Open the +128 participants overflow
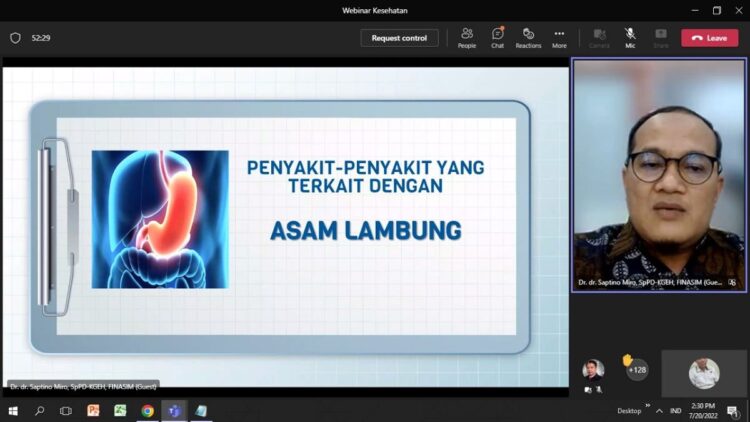This screenshot has height=422, width=750. [x=637, y=370]
